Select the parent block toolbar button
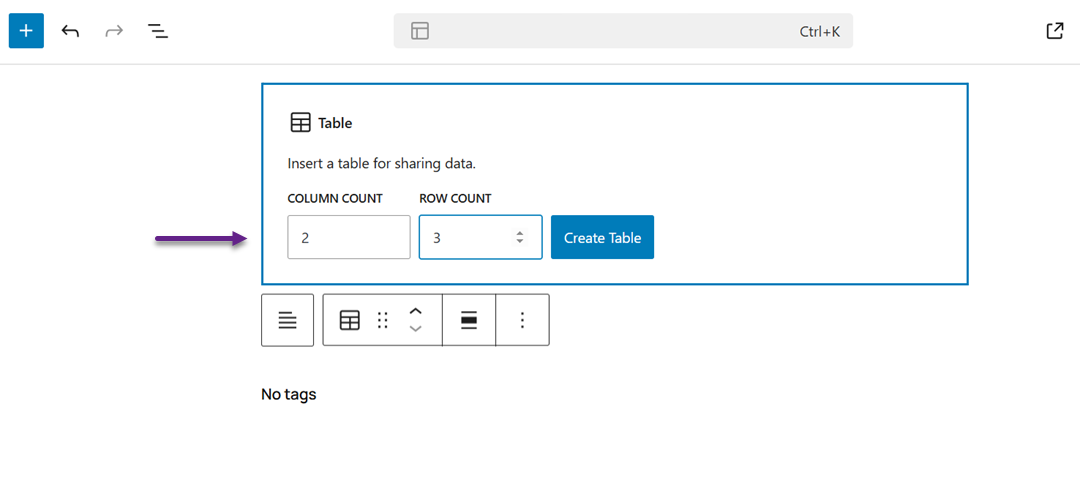The width and height of the screenshot is (1080, 502). coord(287,320)
